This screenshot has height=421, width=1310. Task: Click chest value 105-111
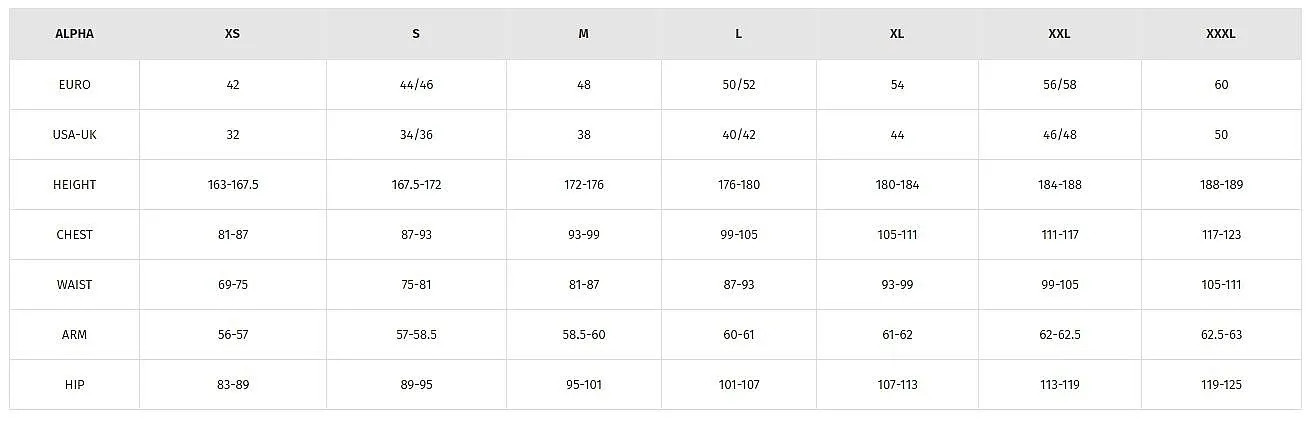click(897, 235)
